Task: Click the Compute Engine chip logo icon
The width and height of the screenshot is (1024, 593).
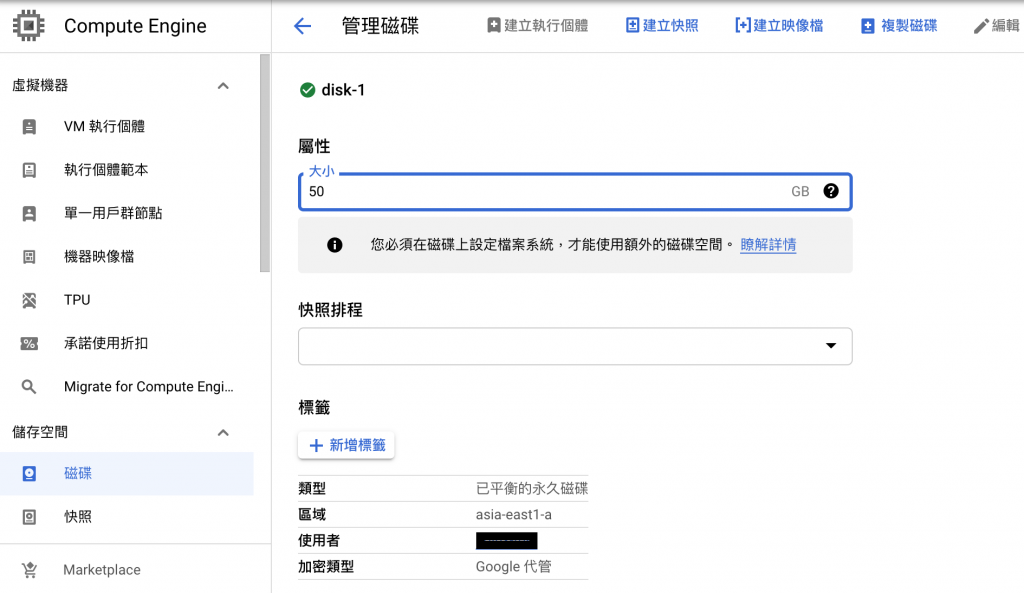Action: (29, 25)
